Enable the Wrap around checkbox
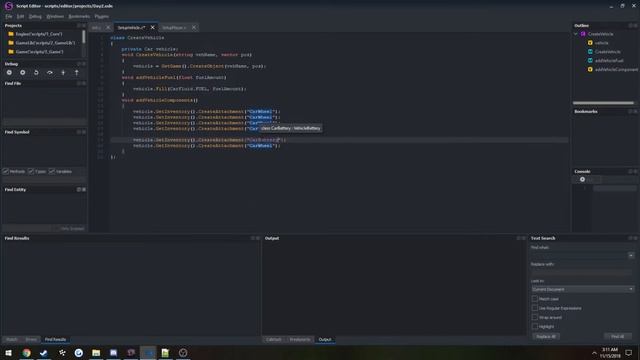This screenshot has width=640, height=360. coord(535,317)
